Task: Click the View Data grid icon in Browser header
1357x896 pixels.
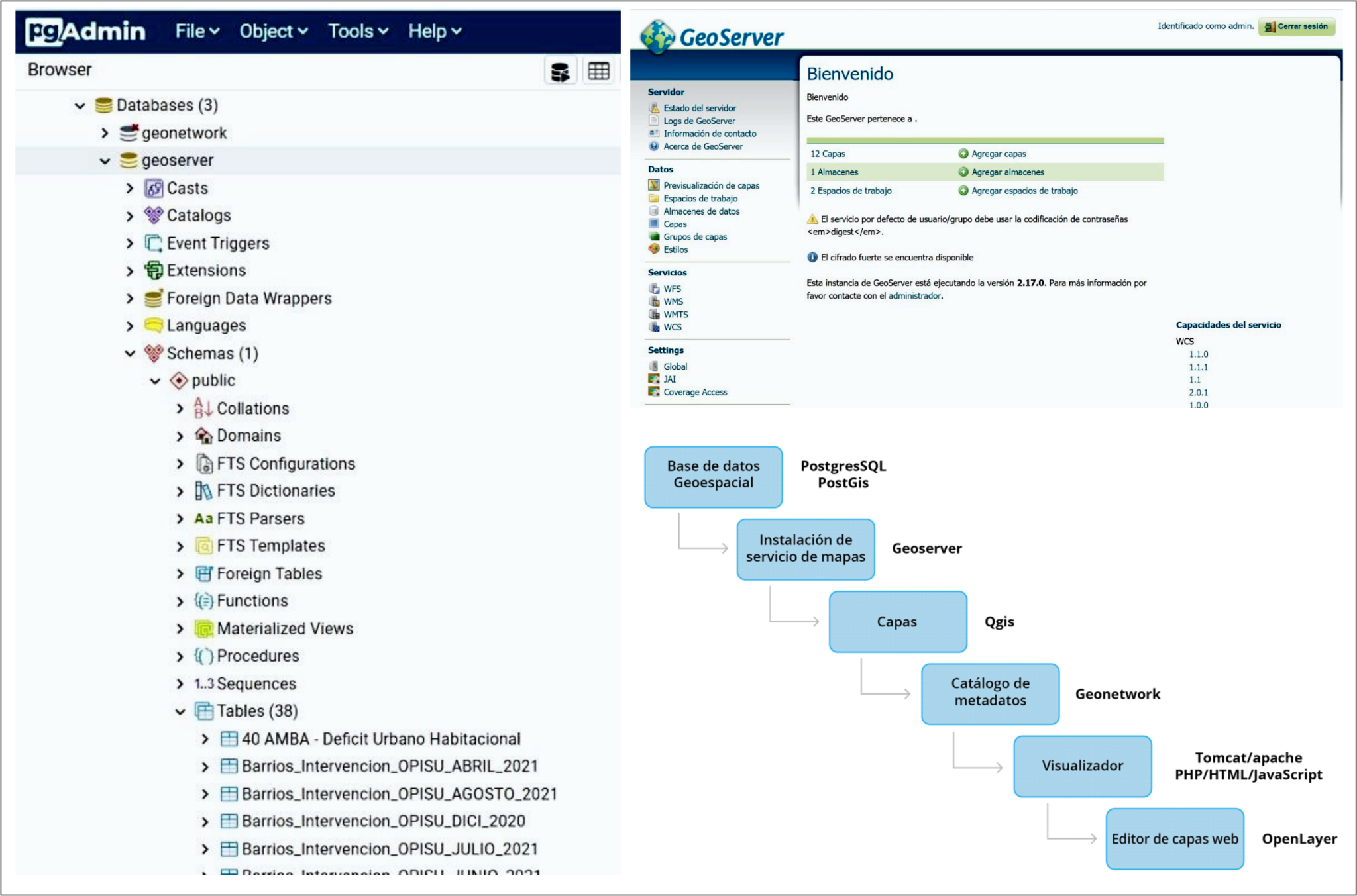Action: coord(598,71)
